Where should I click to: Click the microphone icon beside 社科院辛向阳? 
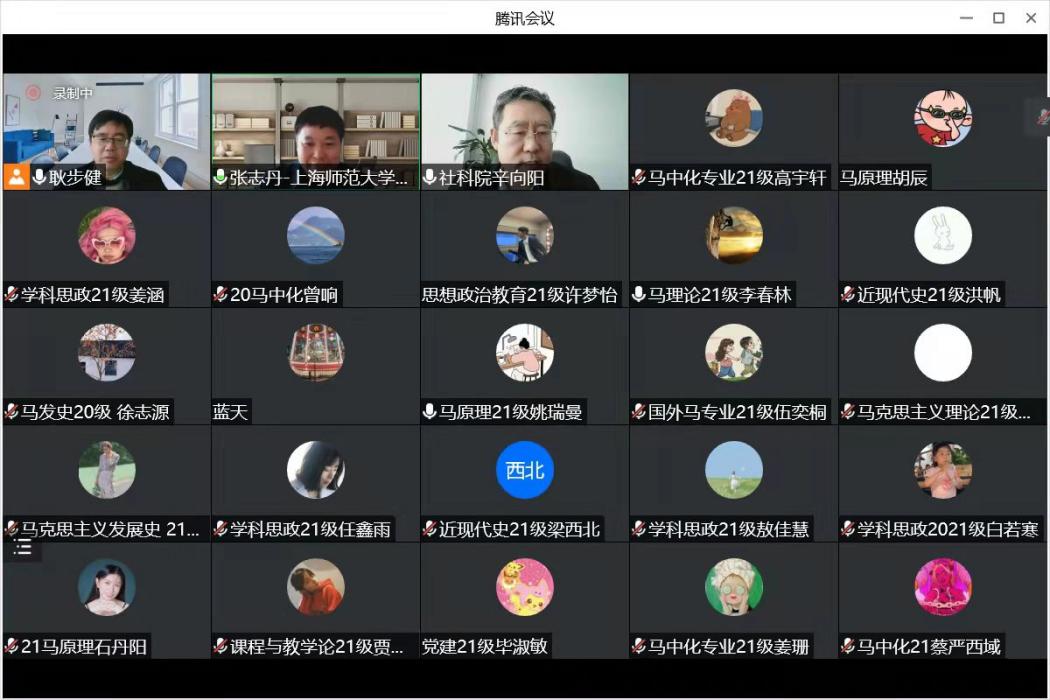point(430,178)
